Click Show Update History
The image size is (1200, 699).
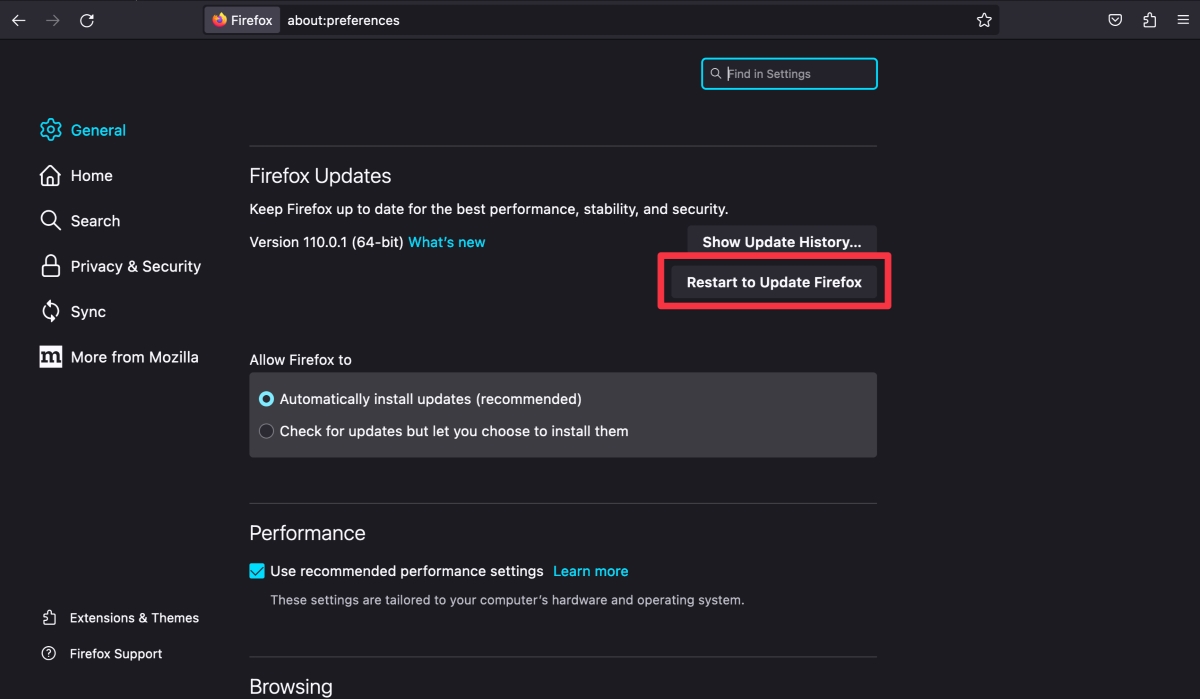point(781,241)
